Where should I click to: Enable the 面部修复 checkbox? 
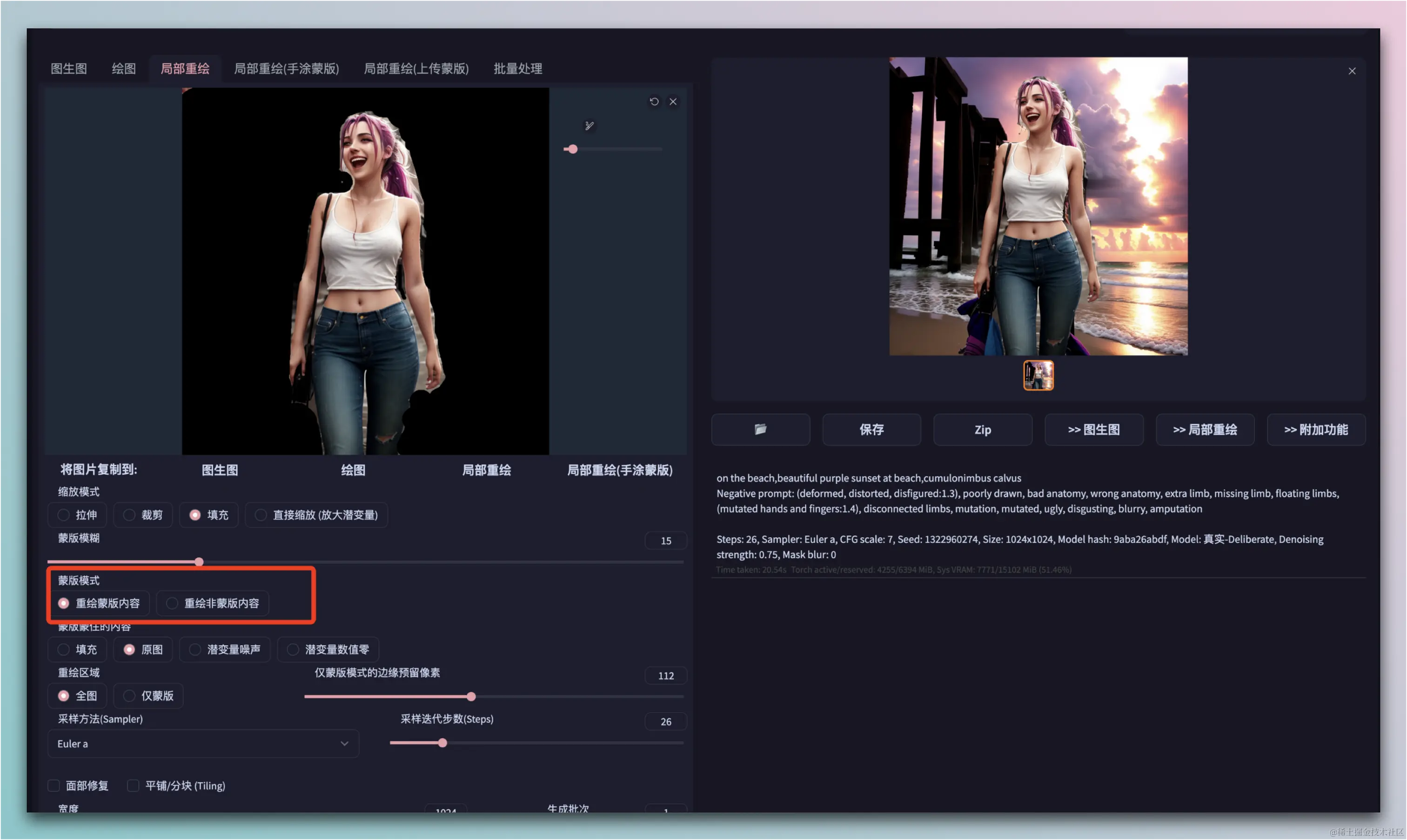point(54,785)
